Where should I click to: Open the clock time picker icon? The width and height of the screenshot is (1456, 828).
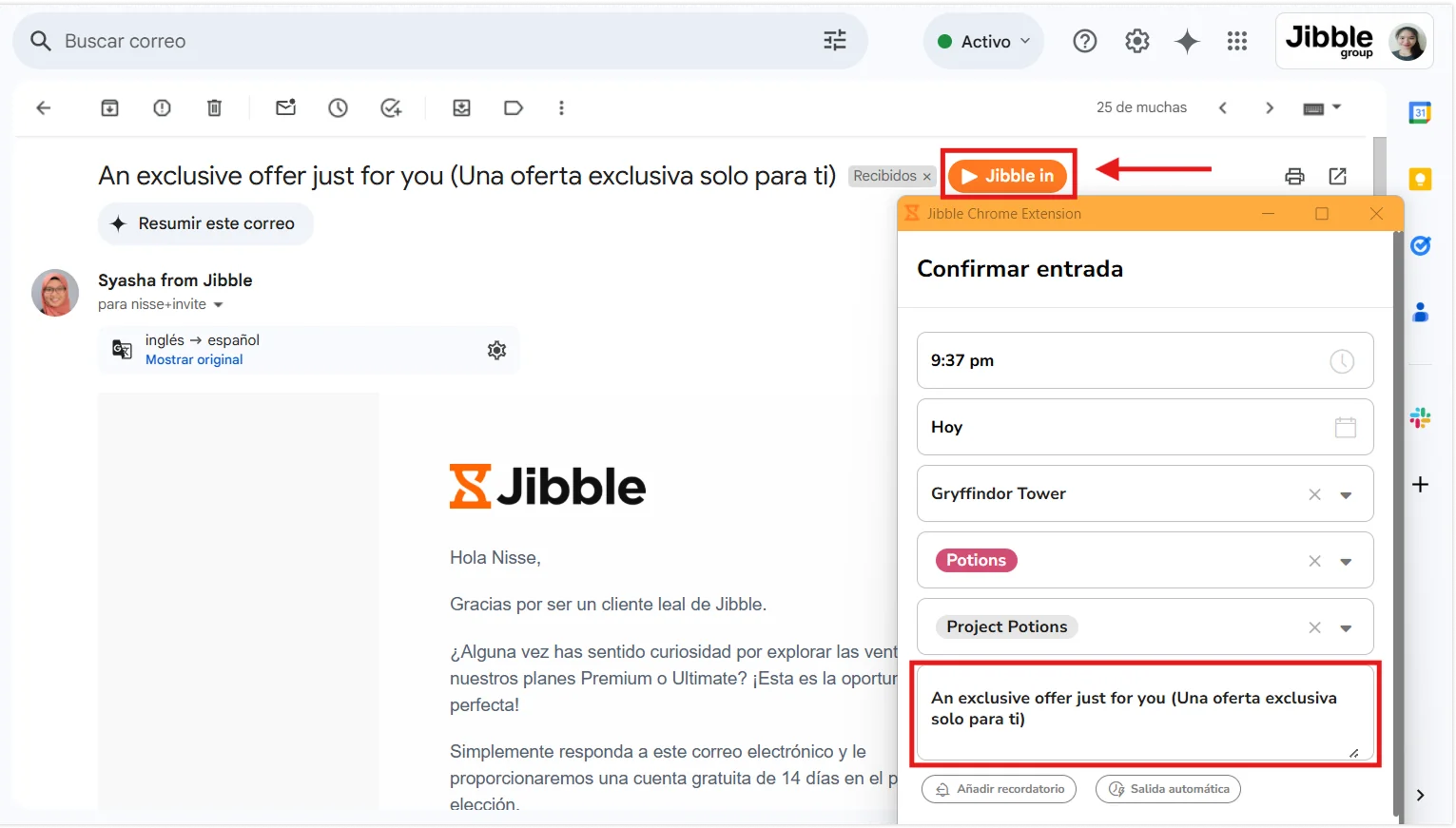click(1342, 360)
